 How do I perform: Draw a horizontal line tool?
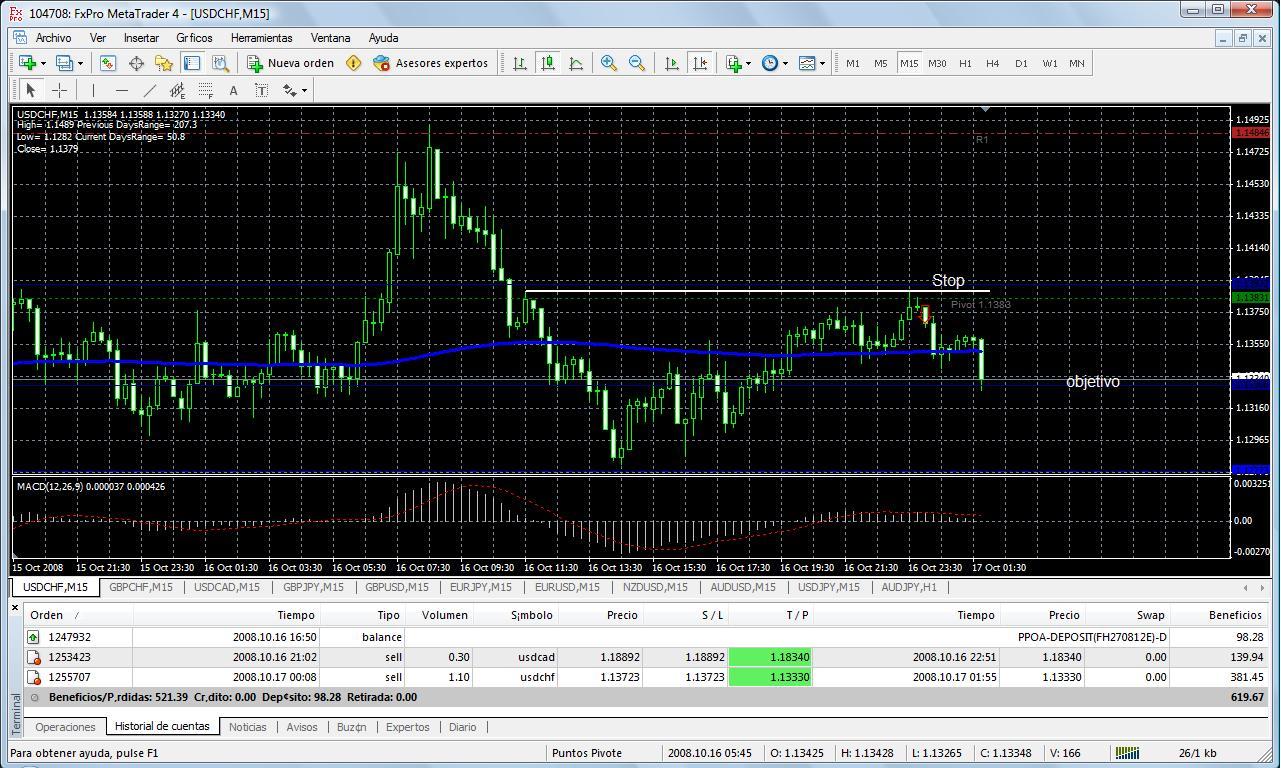(x=121, y=90)
